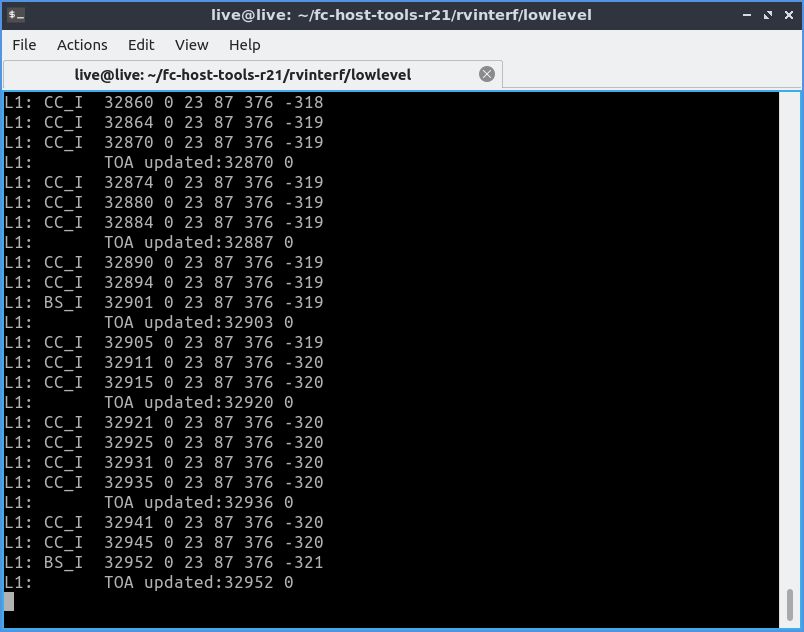The image size is (804, 632).
Task: Minimize the terminal window
Action: coord(747,15)
